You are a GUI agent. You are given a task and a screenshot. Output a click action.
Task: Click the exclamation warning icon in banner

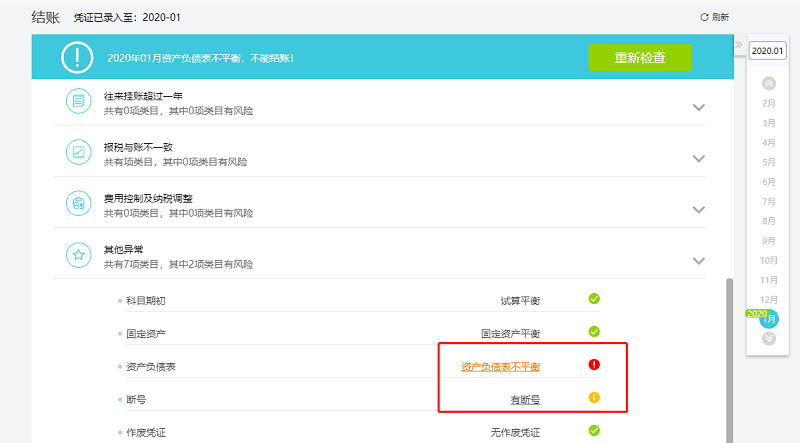77,58
